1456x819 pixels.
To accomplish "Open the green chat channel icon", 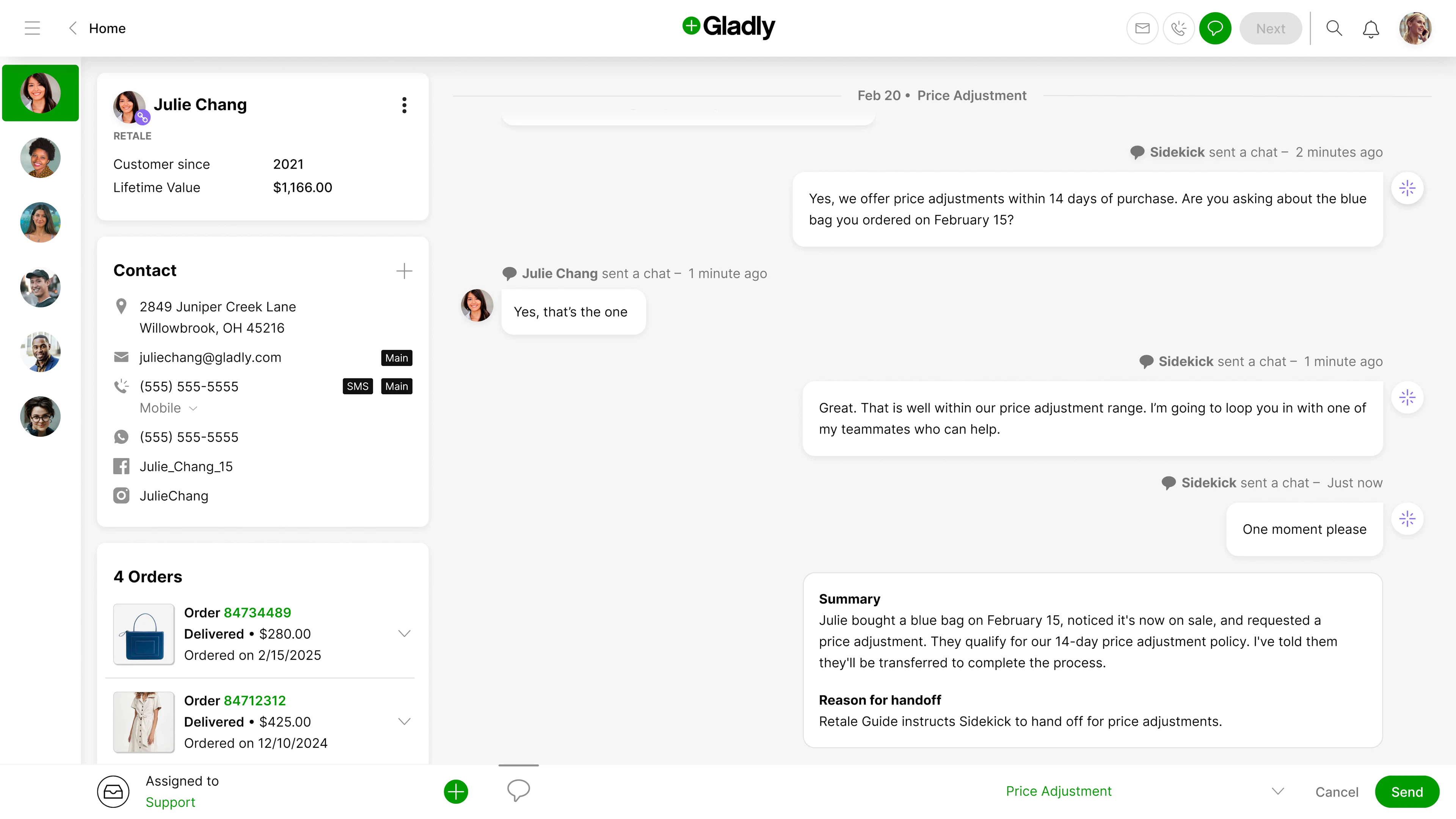I will [1215, 28].
